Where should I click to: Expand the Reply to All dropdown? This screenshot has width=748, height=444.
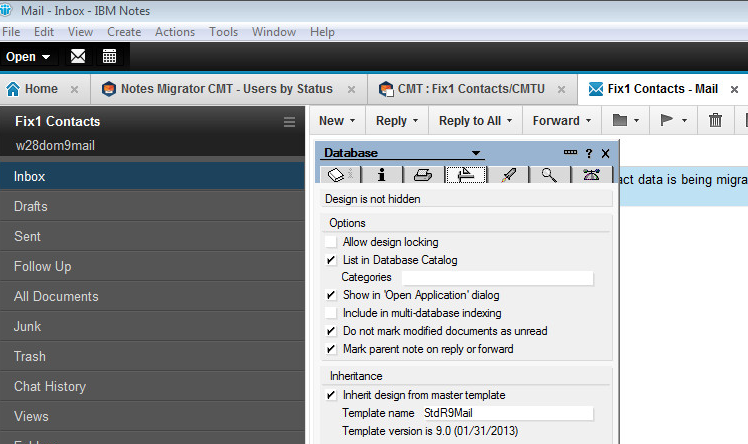pos(509,121)
